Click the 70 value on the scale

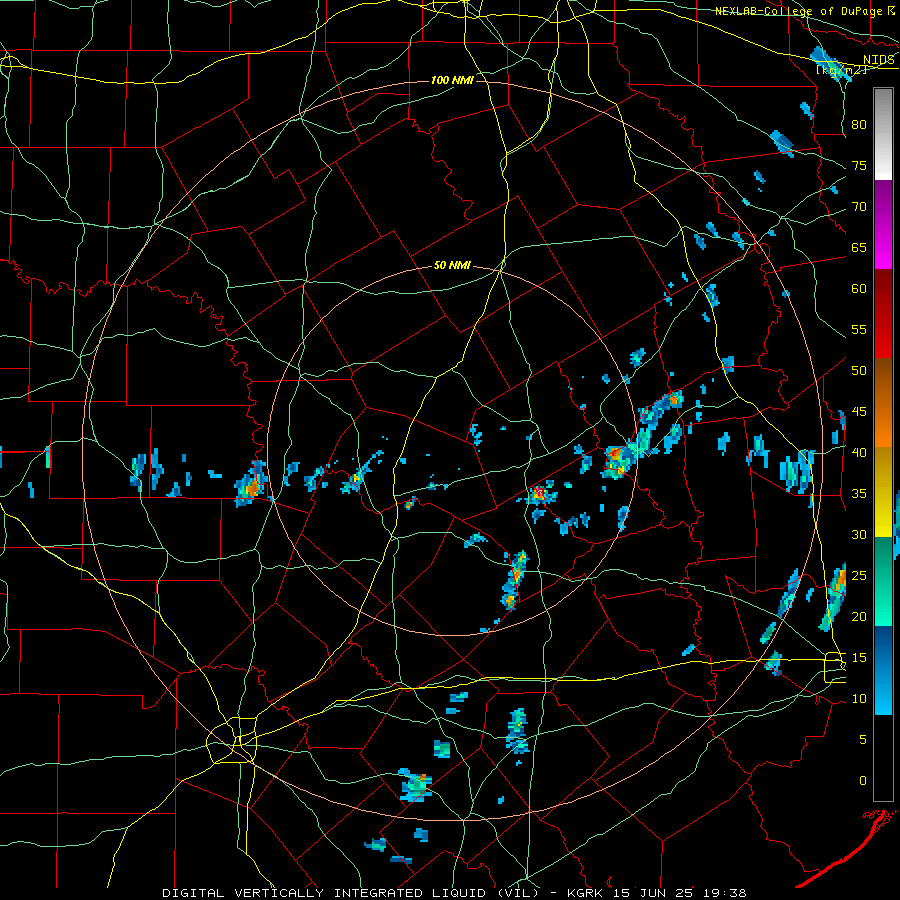coord(859,207)
